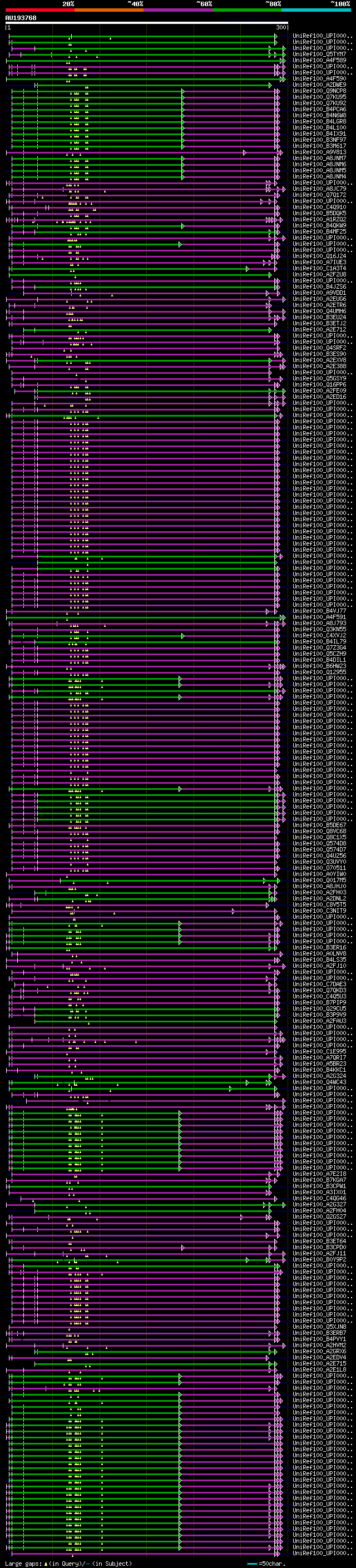Image resolution: width=356 pixels, height=1568 pixels.
Task: Click the red ~20% identity legend bar
Action: click(40, 10)
